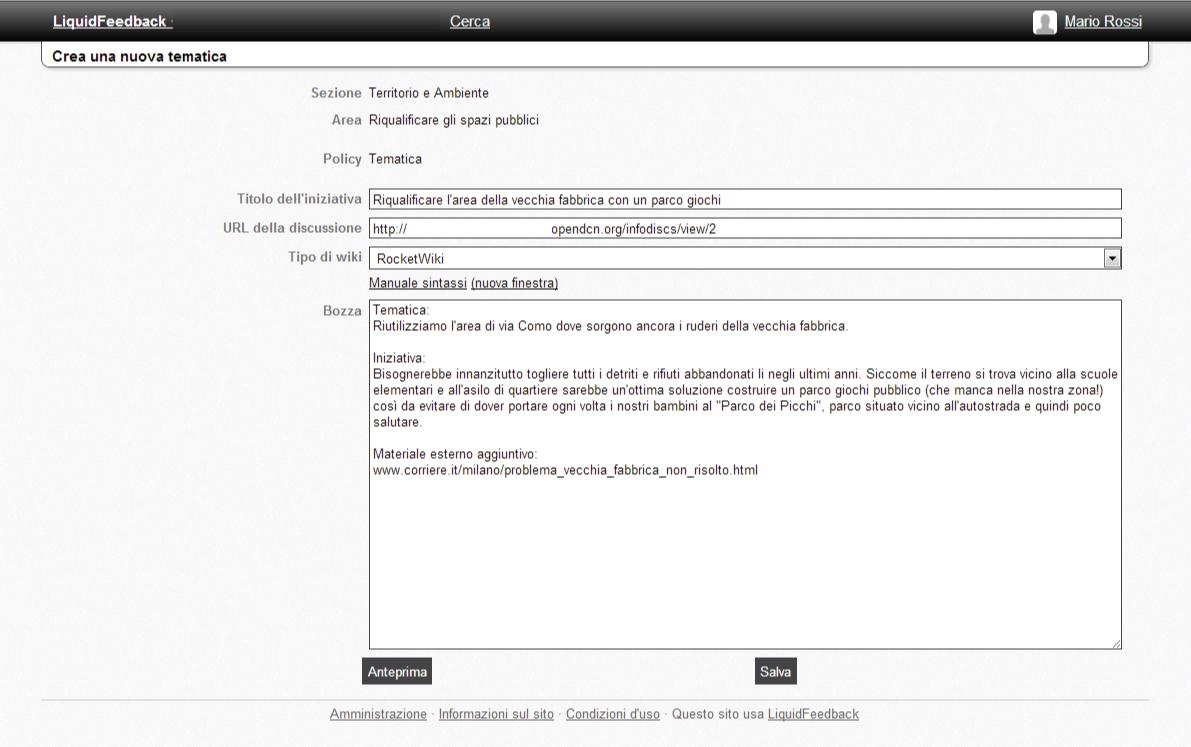Open the Cerca search link
Image resolution: width=1191 pixels, height=747 pixels.
(x=470, y=22)
